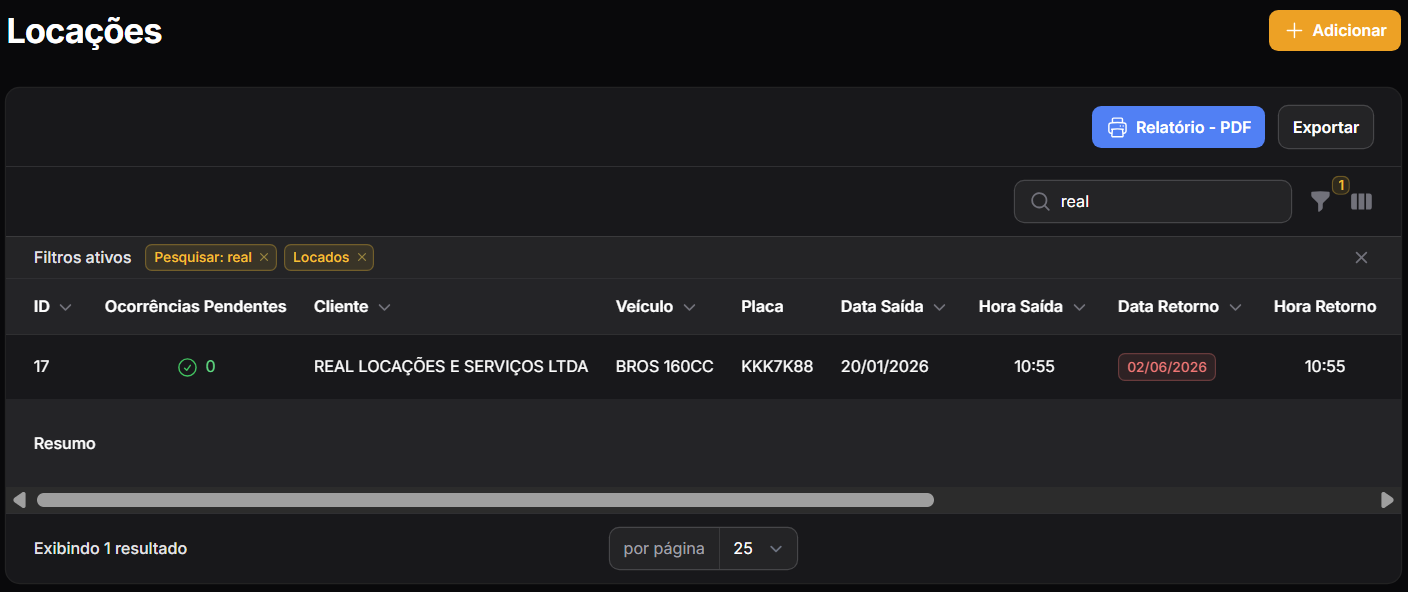1408x592 pixels.
Task: Clear all active filters with the X
Action: point(1361,258)
